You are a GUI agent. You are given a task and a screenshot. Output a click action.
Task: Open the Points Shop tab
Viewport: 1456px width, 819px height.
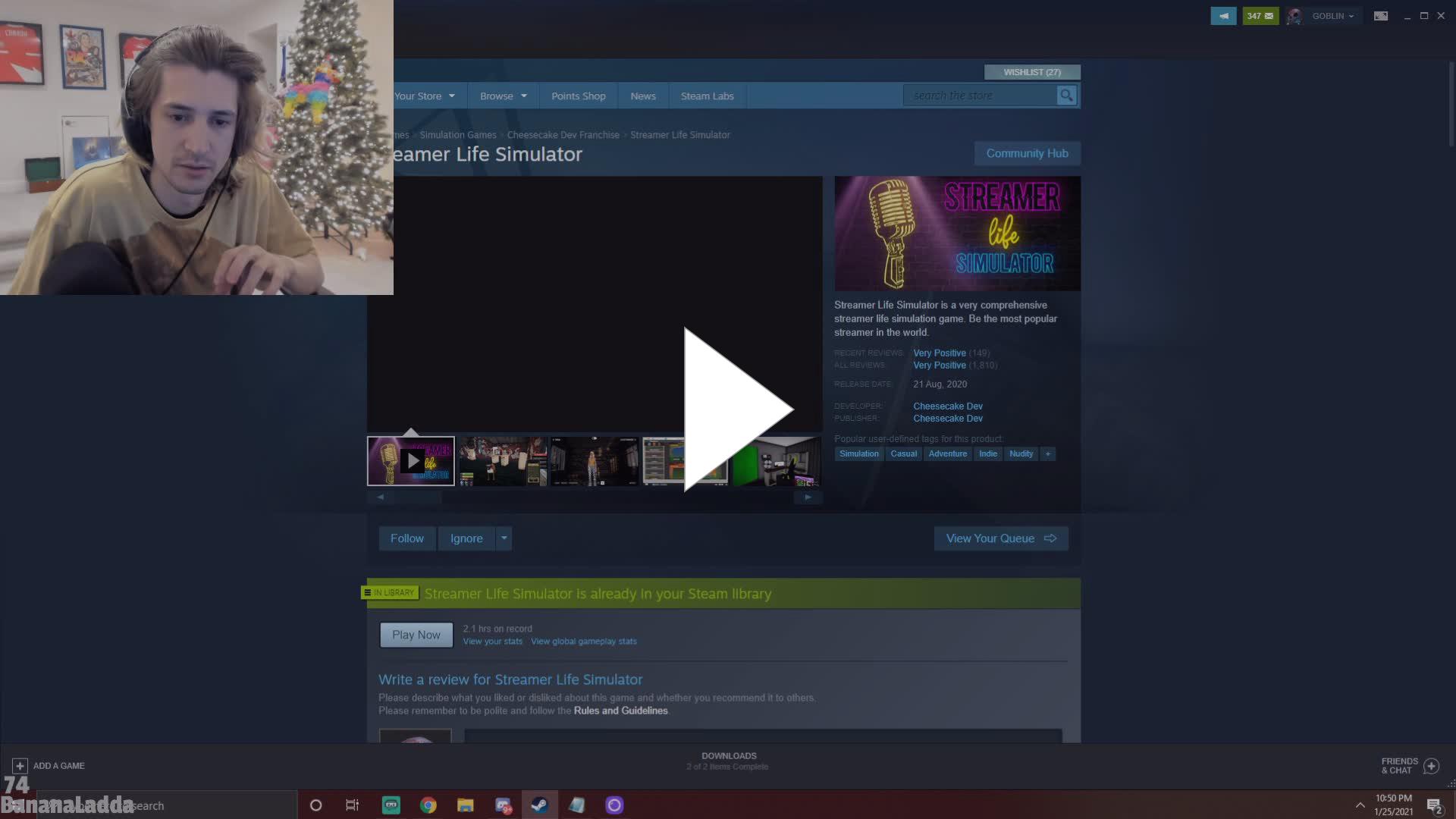point(579,96)
